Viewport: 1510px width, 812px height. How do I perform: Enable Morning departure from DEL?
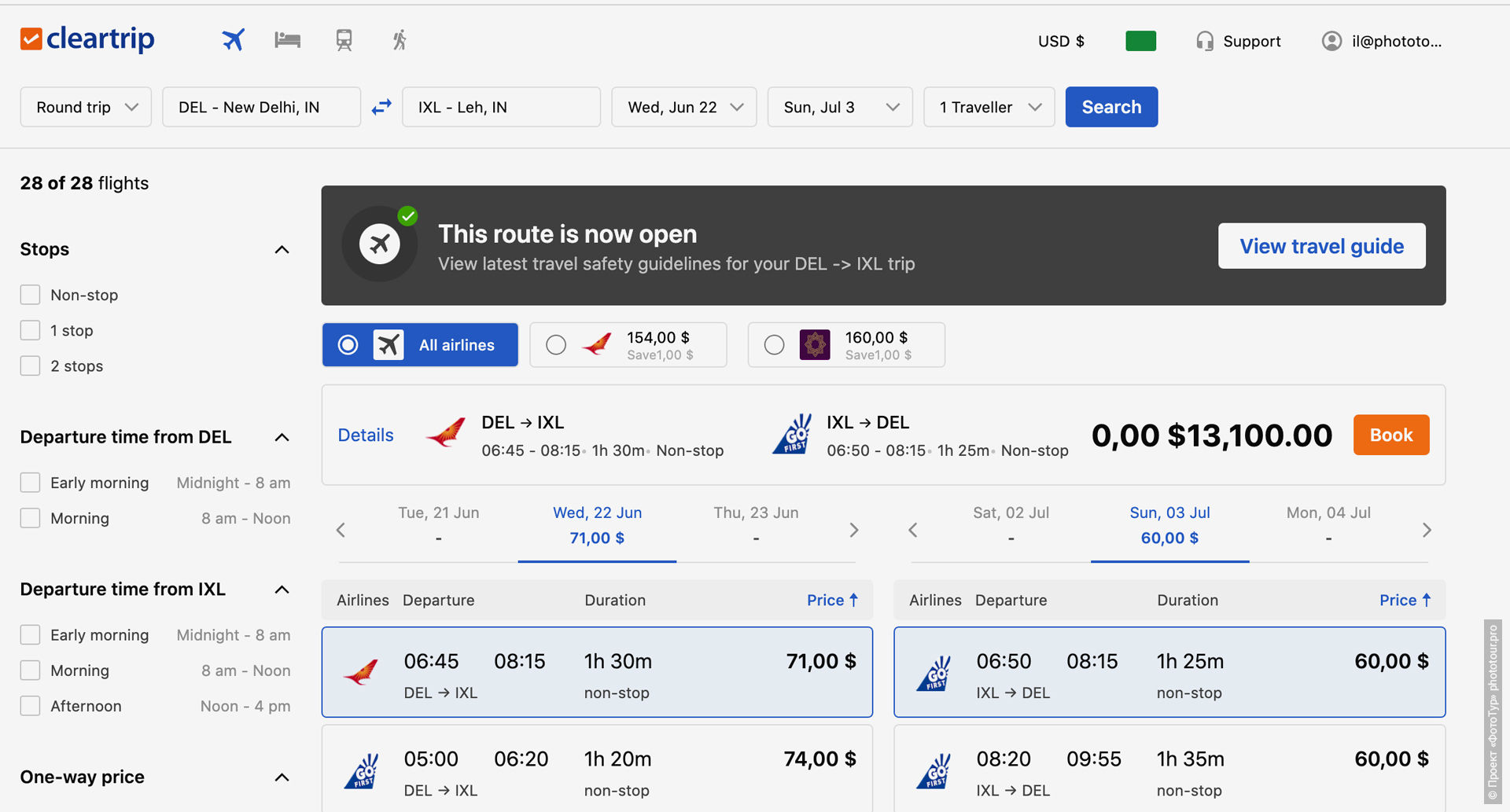(x=30, y=518)
